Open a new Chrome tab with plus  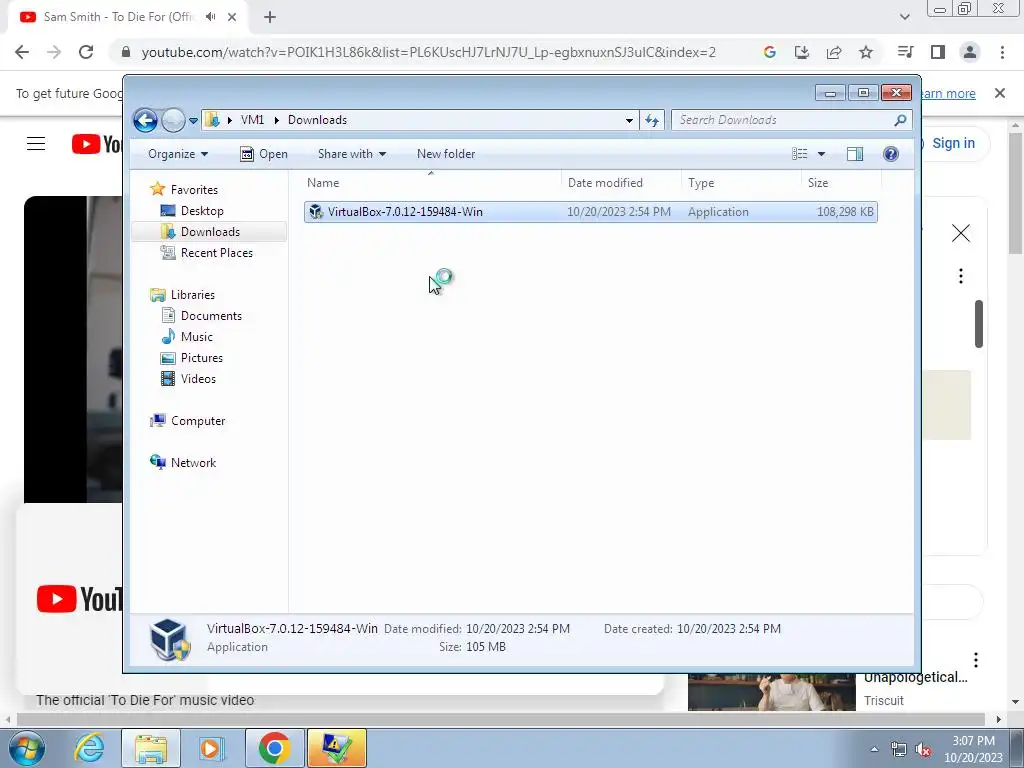[x=270, y=18]
